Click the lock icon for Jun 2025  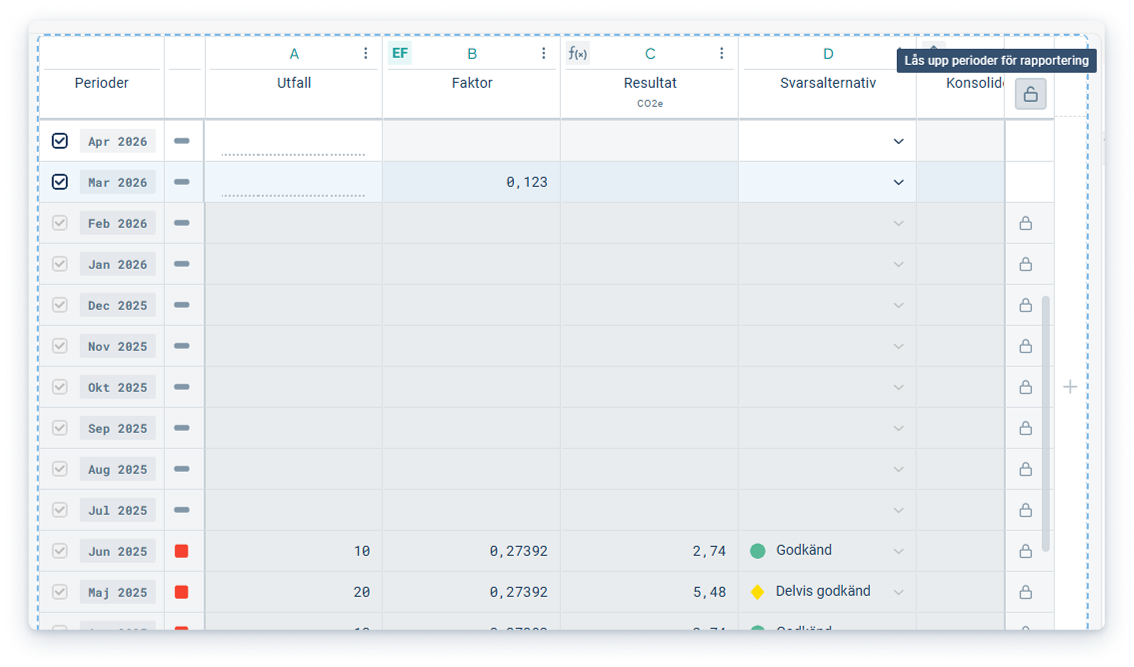click(1025, 551)
